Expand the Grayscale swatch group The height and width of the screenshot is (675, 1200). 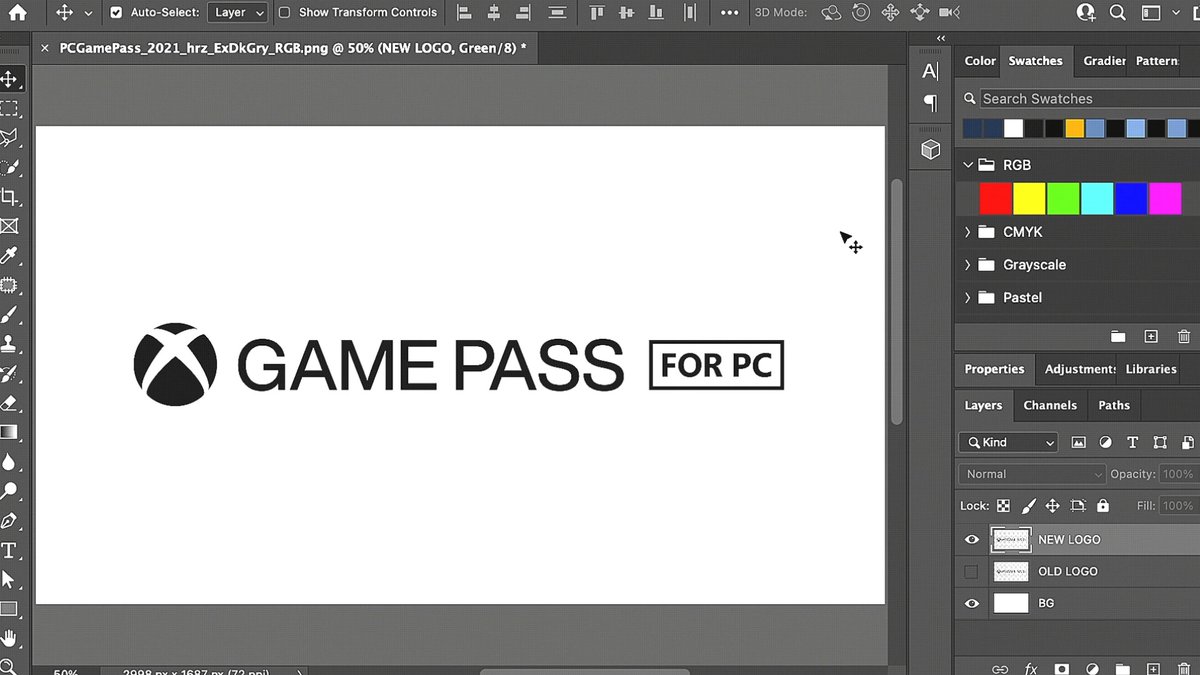968,265
